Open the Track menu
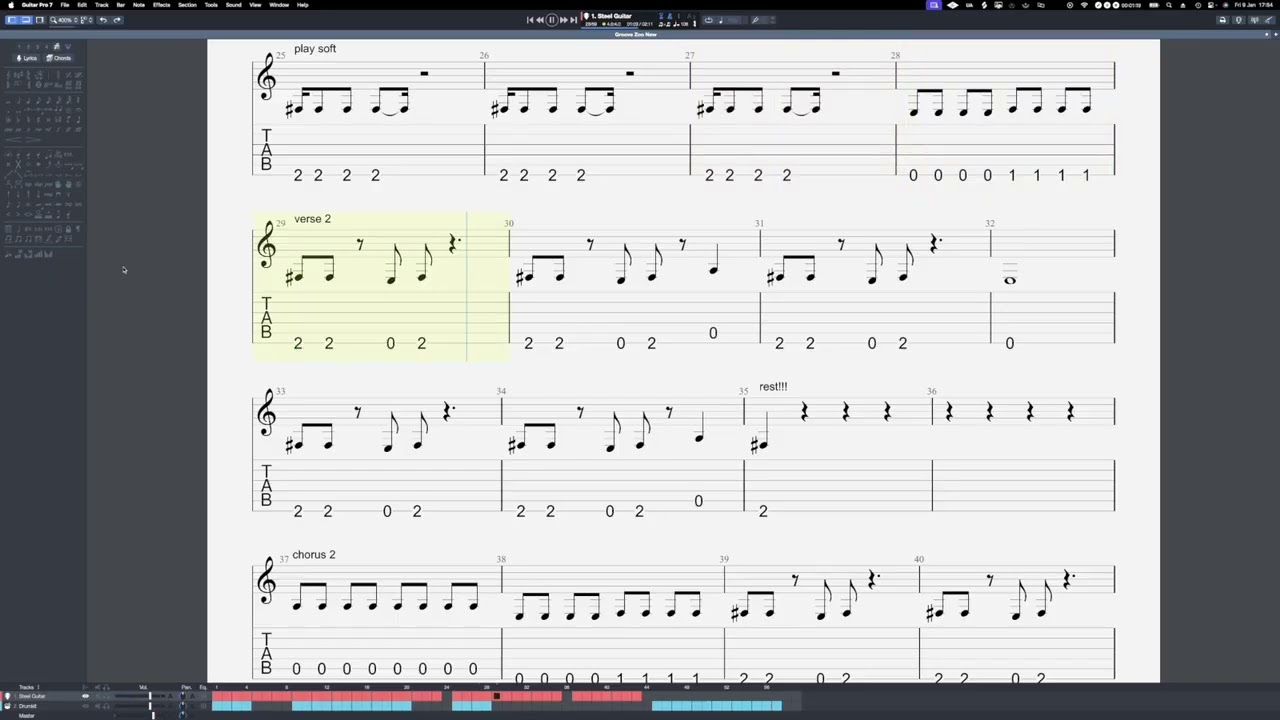The image size is (1280, 720). coord(101,5)
